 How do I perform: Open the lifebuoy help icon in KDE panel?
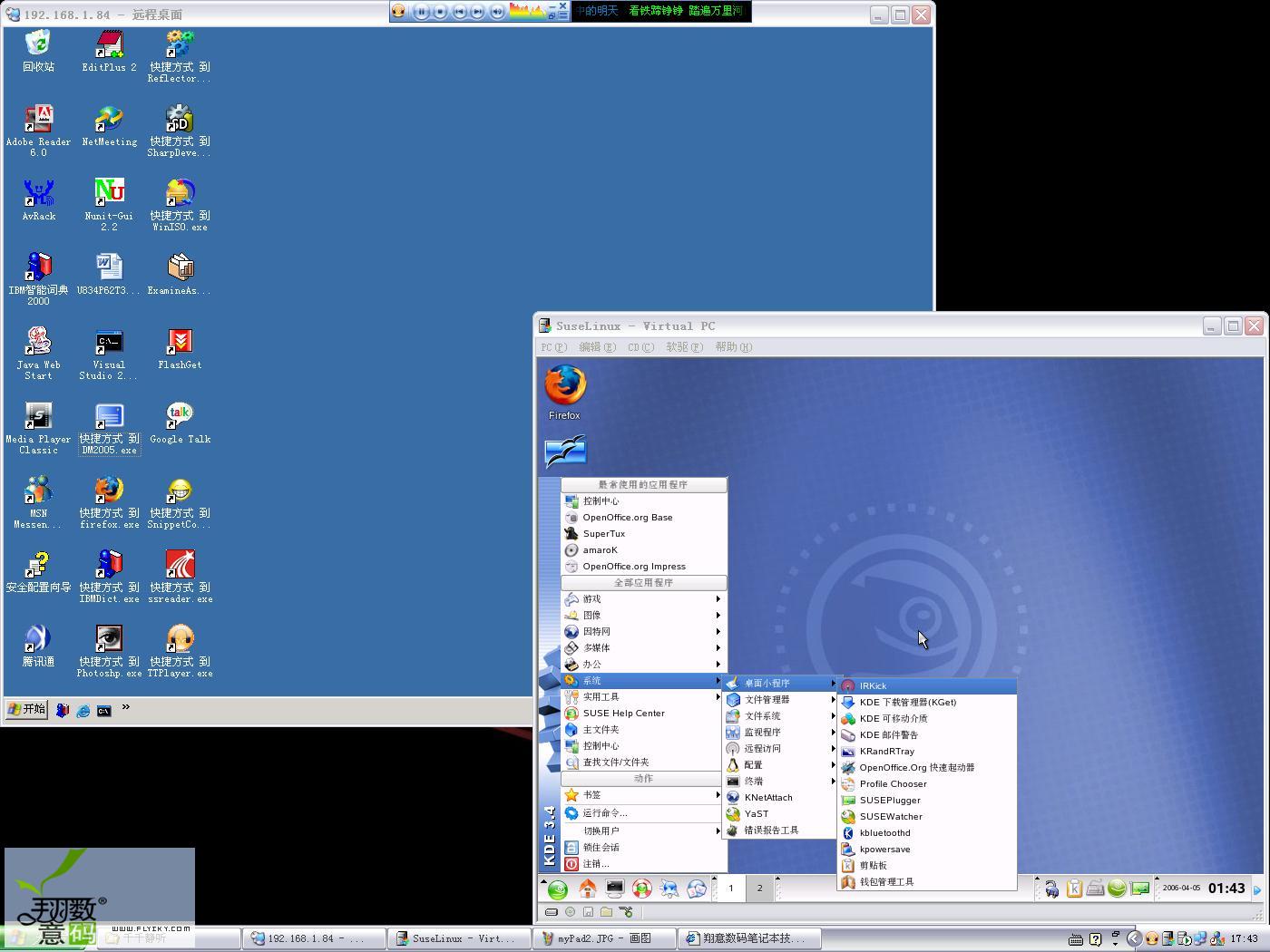coord(642,889)
